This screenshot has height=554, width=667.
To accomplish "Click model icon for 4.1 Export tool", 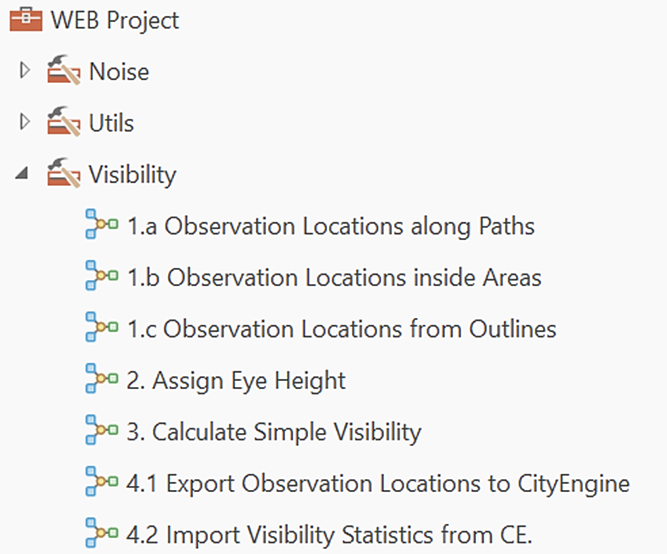I will pos(102,485).
